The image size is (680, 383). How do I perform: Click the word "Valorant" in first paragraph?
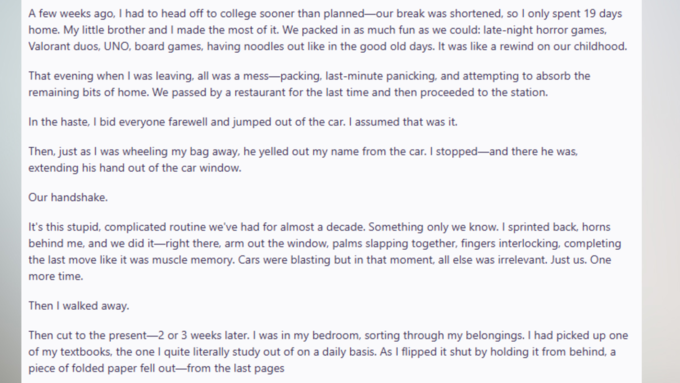point(48,46)
